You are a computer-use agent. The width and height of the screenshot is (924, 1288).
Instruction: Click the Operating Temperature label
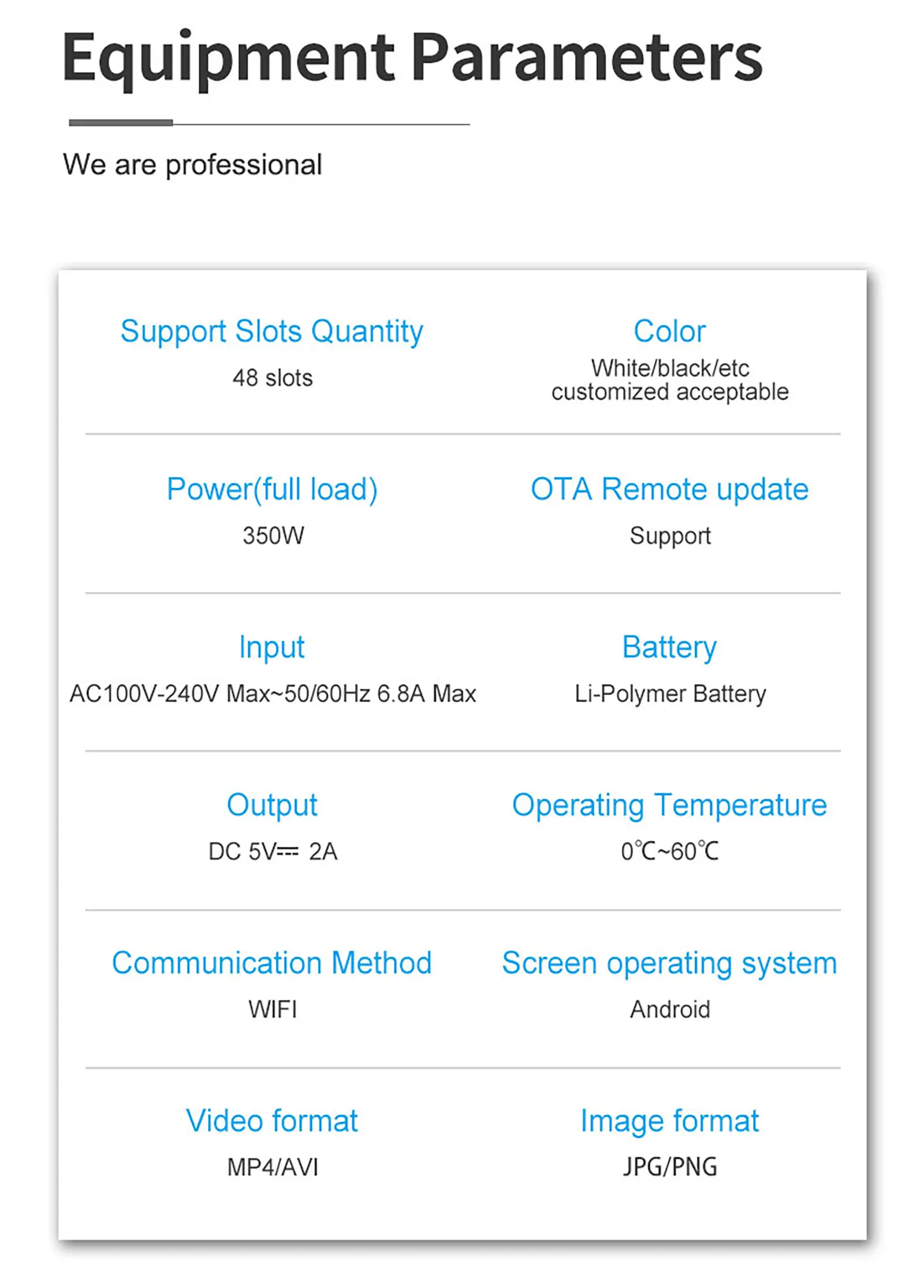(669, 805)
